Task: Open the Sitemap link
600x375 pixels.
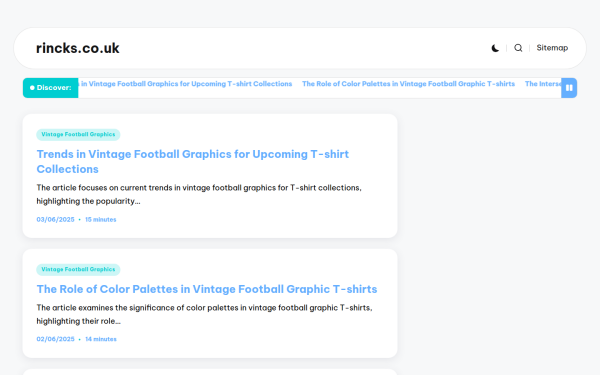Action: (552, 48)
